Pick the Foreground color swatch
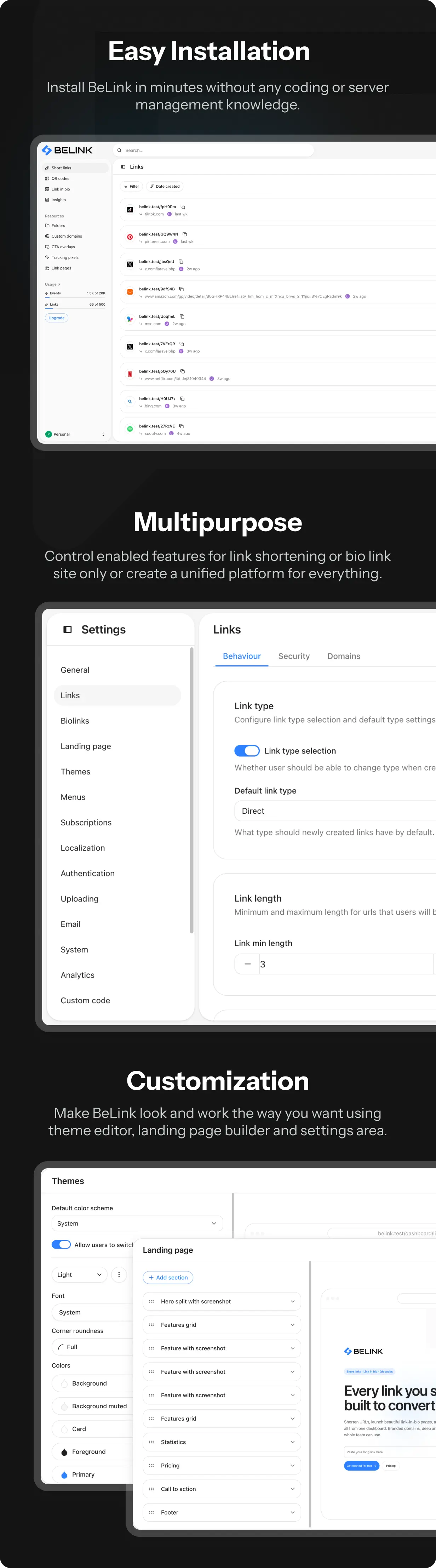The width and height of the screenshot is (436, 1568). pyautogui.click(x=64, y=1452)
